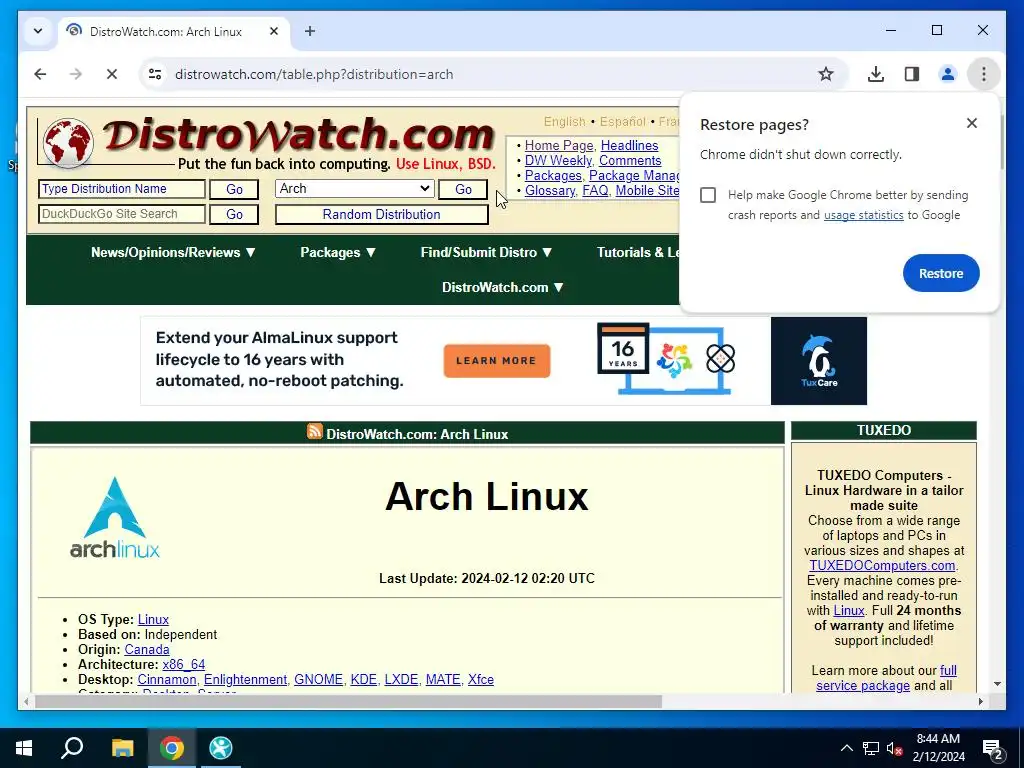Dismiss the Restore pages popup

(972, 123)
